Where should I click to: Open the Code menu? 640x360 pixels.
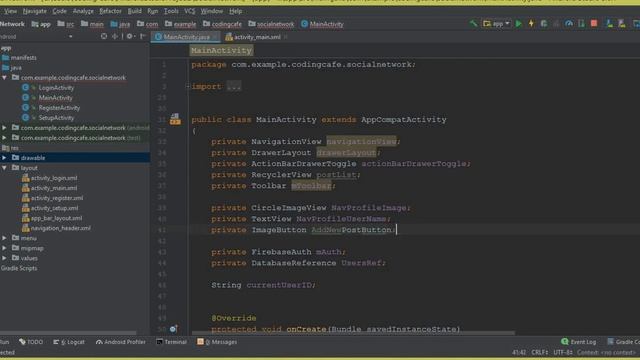[59, 11]
